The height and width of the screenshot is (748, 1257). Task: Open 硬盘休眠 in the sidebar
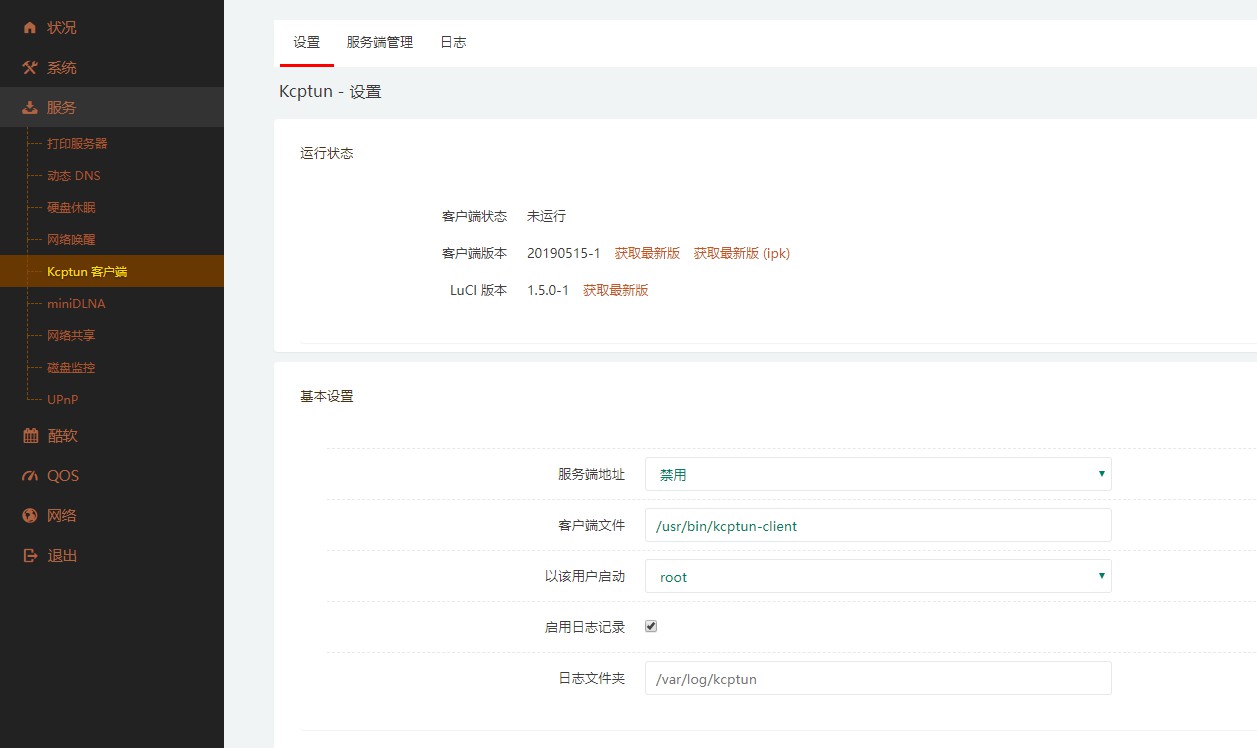click(71, 207)
